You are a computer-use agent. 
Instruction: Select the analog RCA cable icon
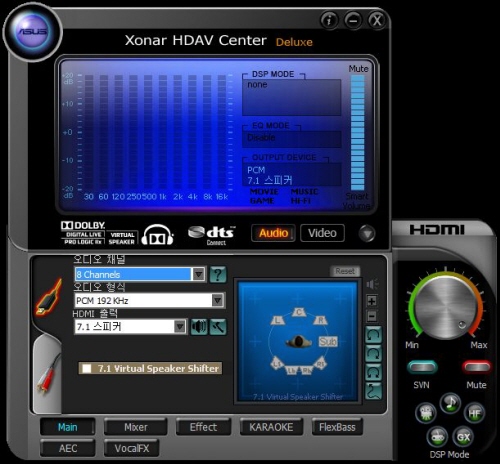pyautogui.click(x=48, y=373)
